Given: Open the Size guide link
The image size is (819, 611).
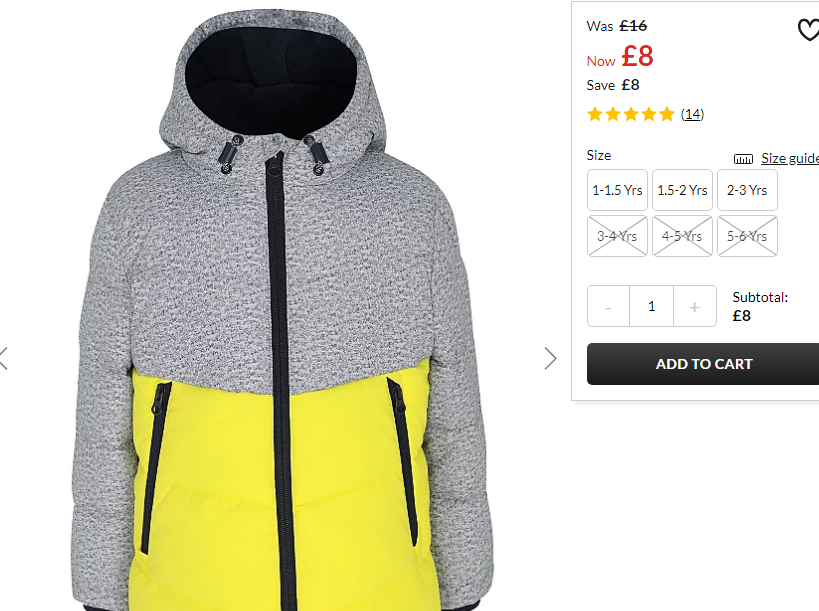Looking at the screenshot, I should pyautogui.click(x=790, y=158).
